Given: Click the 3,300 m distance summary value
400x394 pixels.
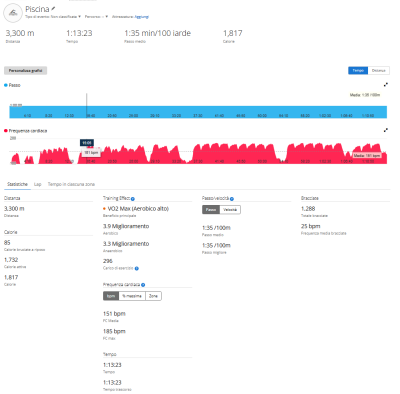Looking at the screenshot, I should pos(20,33).
